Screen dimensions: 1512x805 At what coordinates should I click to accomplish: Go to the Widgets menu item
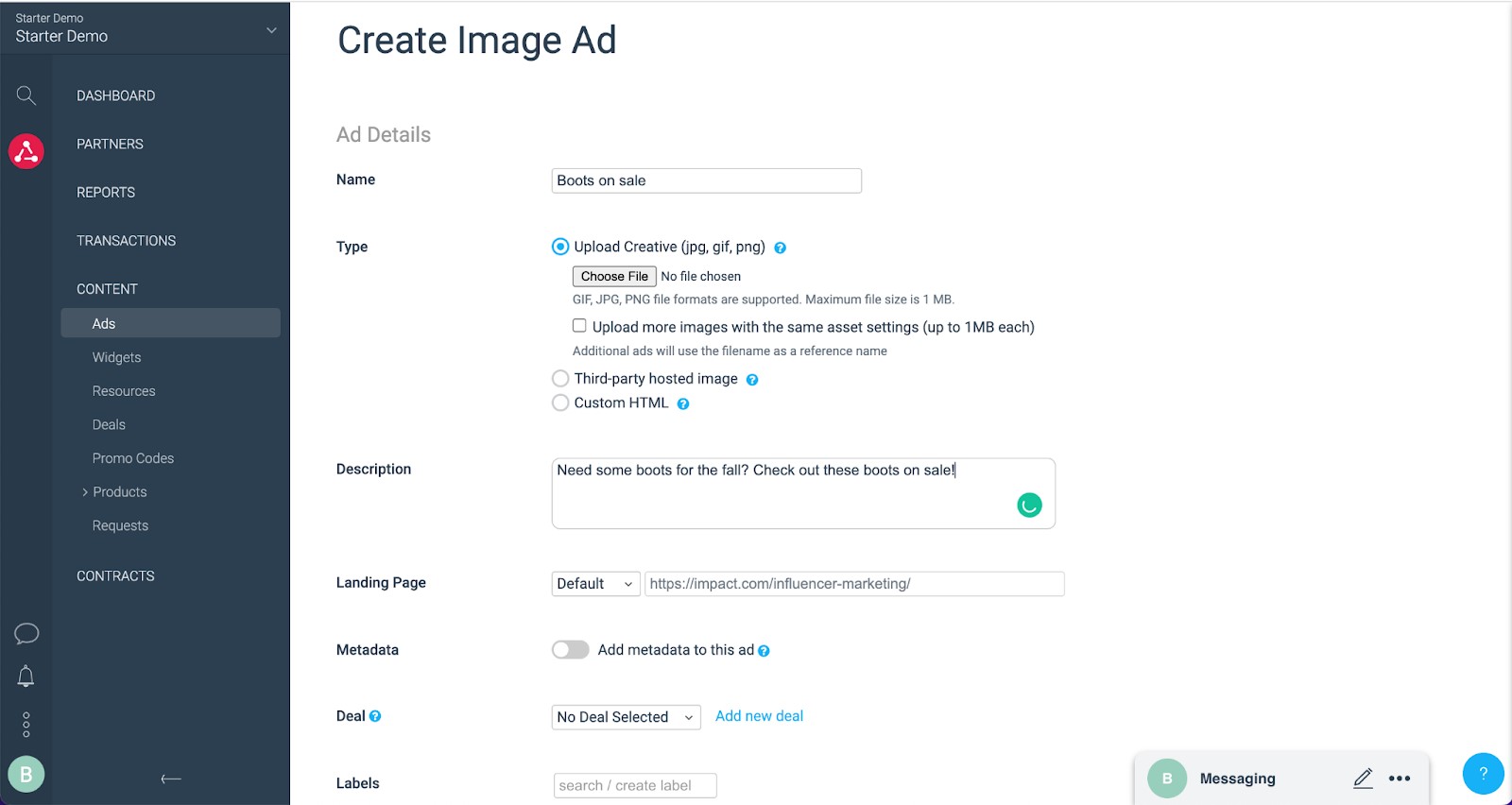tap(116, 357)
